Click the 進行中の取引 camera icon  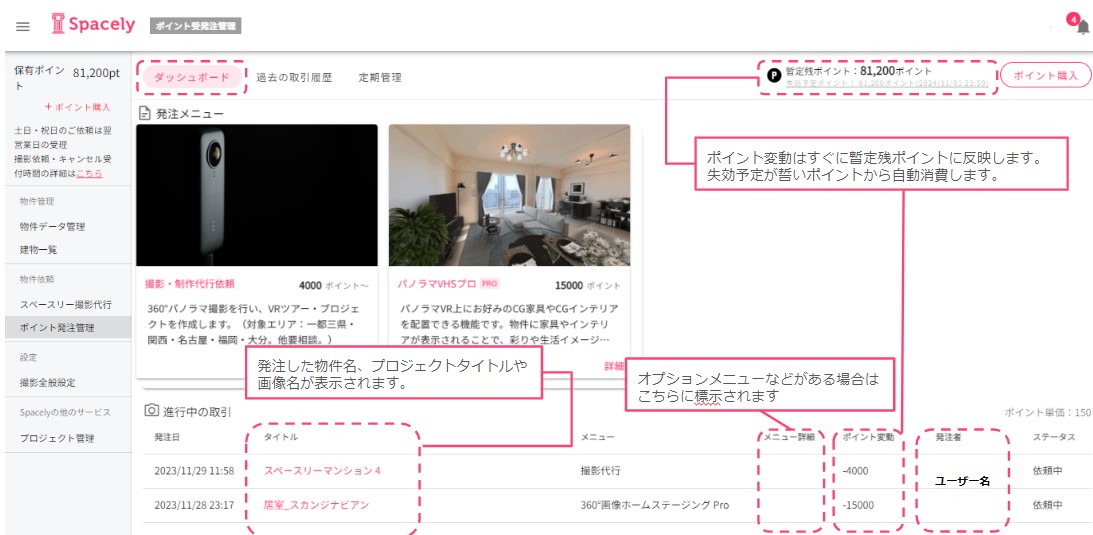(151, 410)
